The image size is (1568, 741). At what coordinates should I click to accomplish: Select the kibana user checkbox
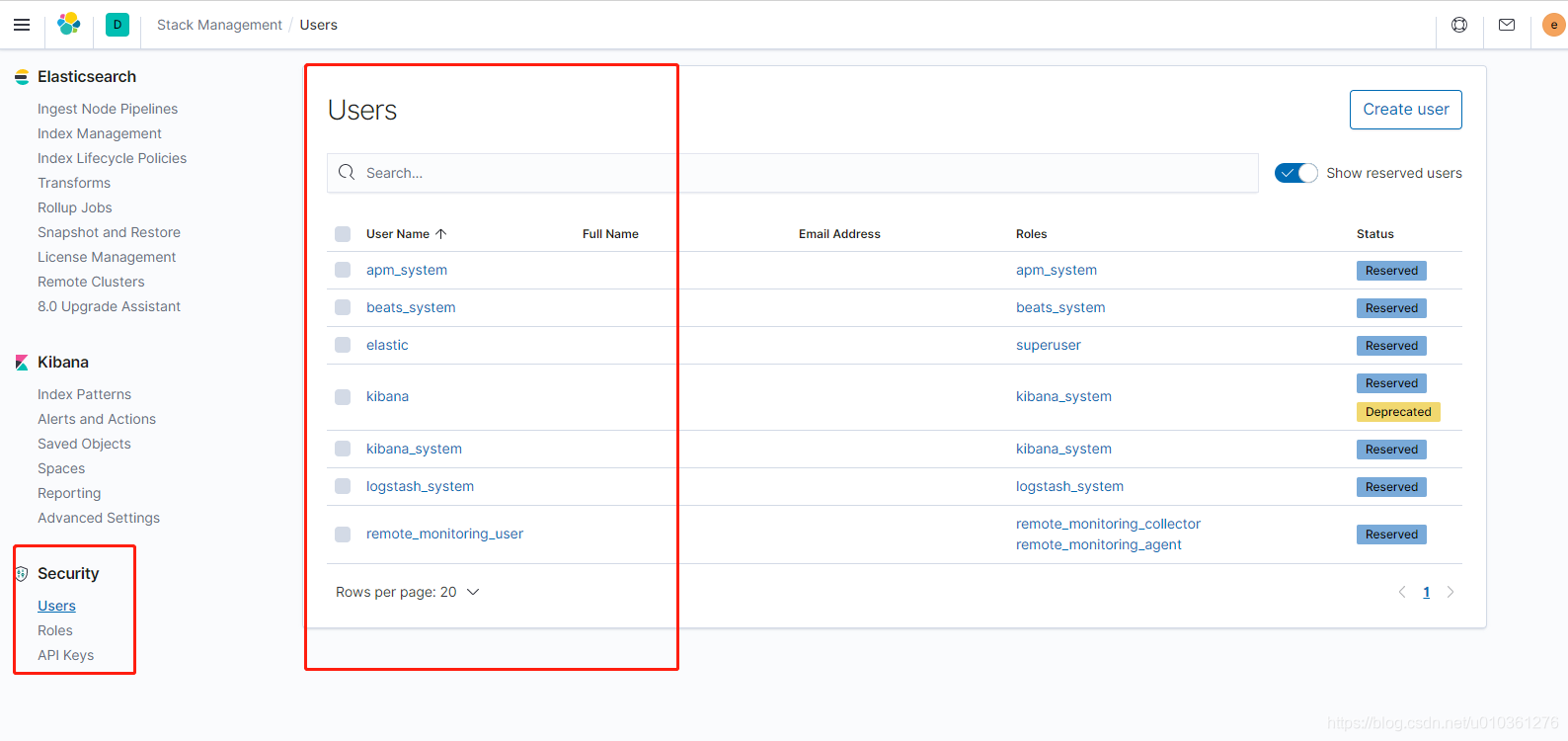coord(343,397)
